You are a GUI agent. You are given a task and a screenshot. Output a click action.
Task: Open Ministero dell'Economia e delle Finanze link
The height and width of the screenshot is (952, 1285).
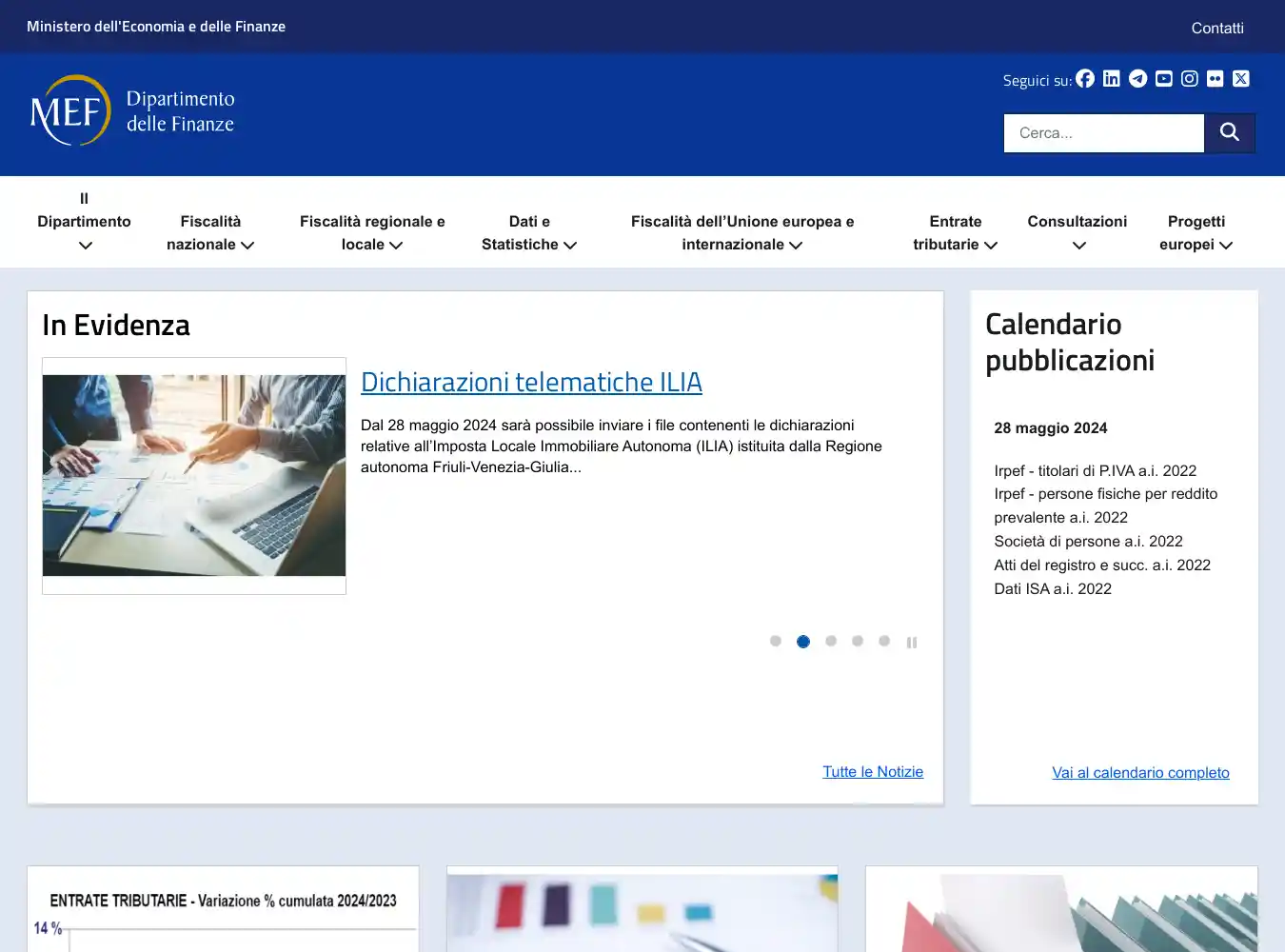pyautogui.click(x=156, y=27)
